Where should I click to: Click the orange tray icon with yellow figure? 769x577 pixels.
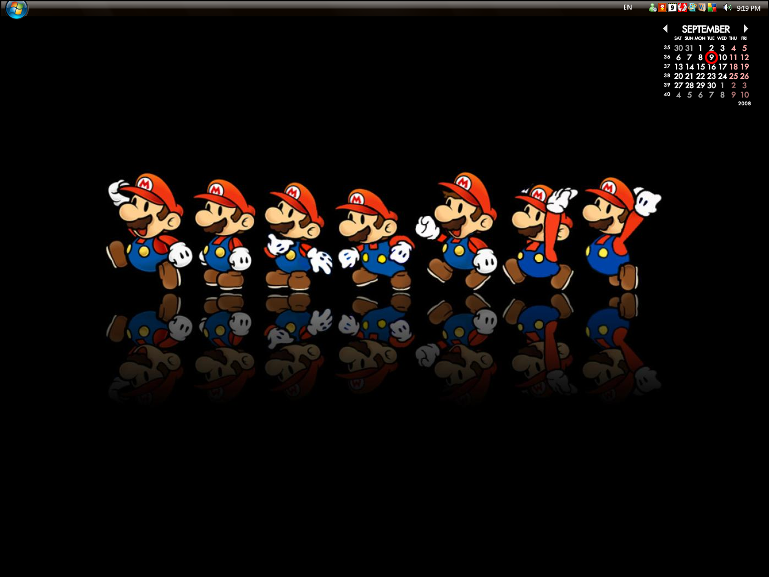(662, 7)
